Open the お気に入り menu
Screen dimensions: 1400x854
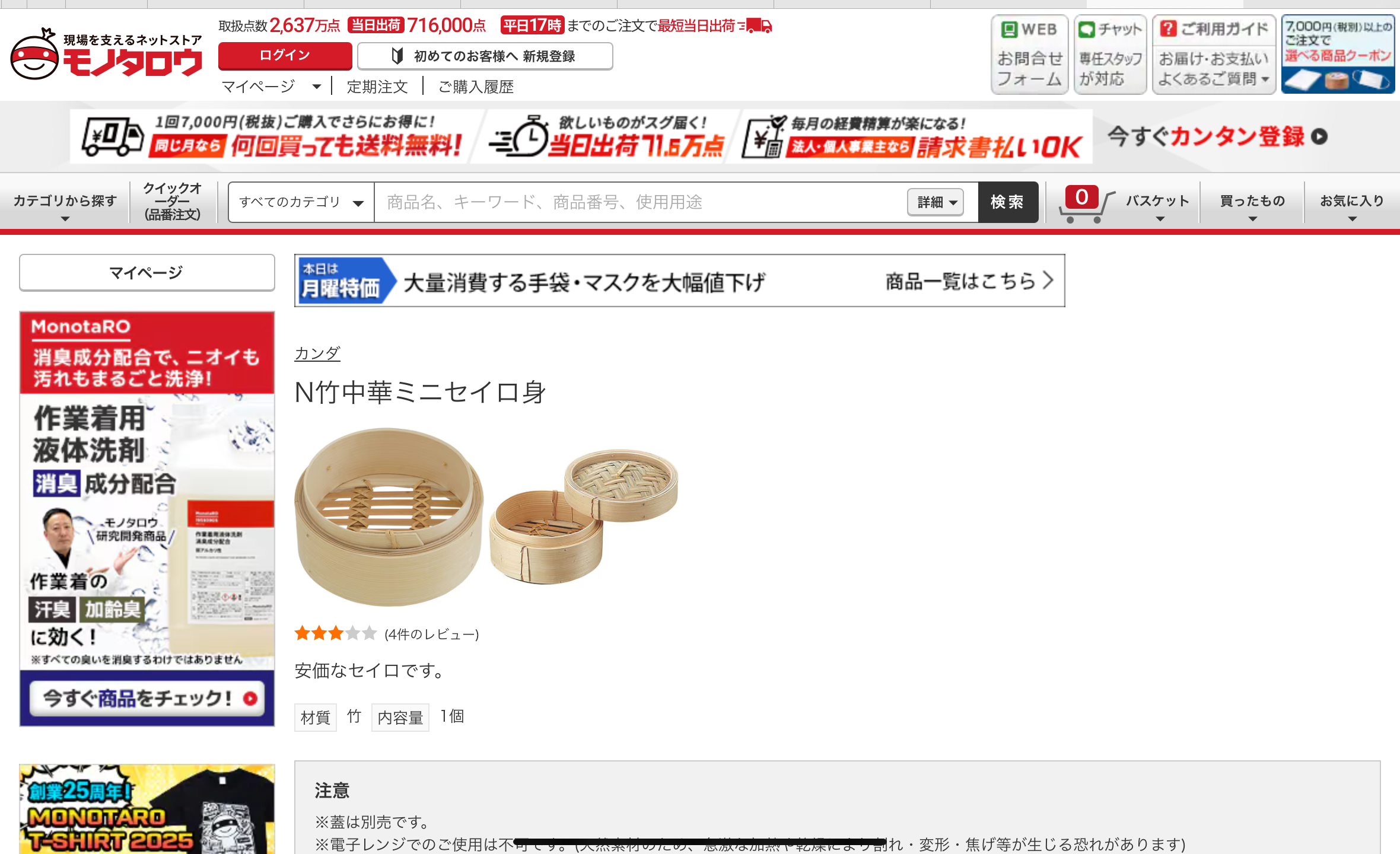click(x=1352, y=203)
